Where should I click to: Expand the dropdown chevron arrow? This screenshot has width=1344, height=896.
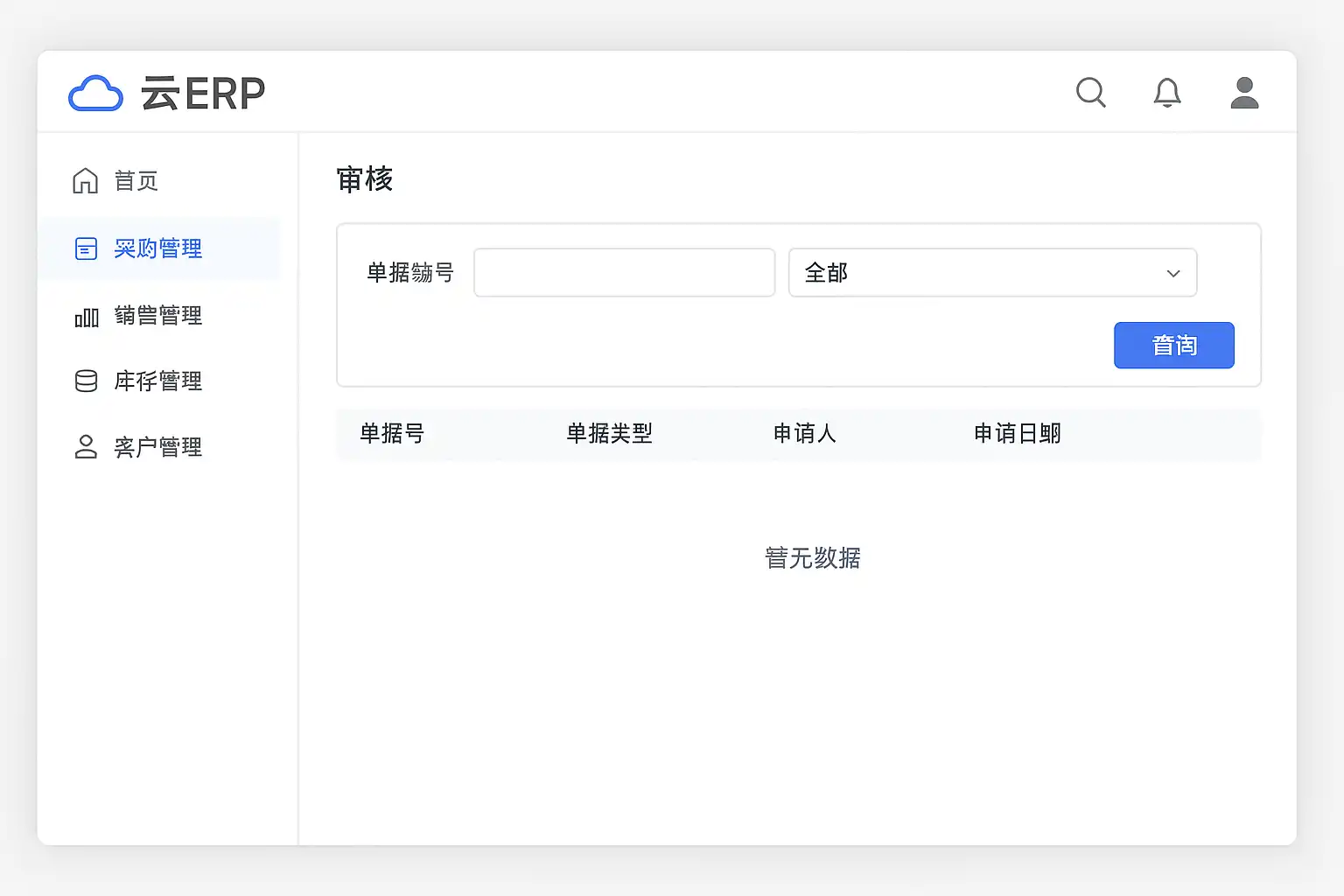coord(1173,274)
